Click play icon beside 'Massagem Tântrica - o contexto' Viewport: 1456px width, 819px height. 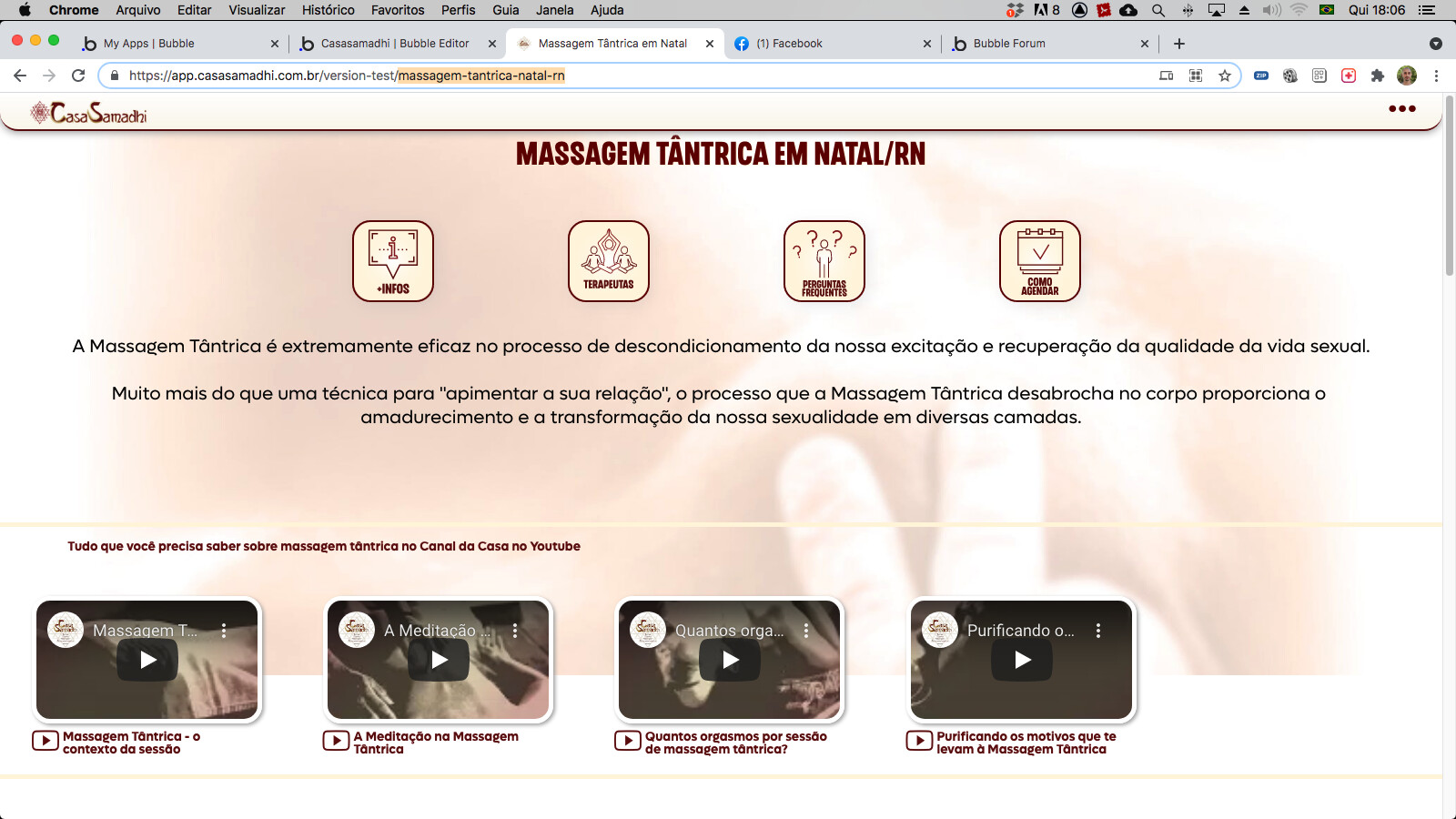45,741
